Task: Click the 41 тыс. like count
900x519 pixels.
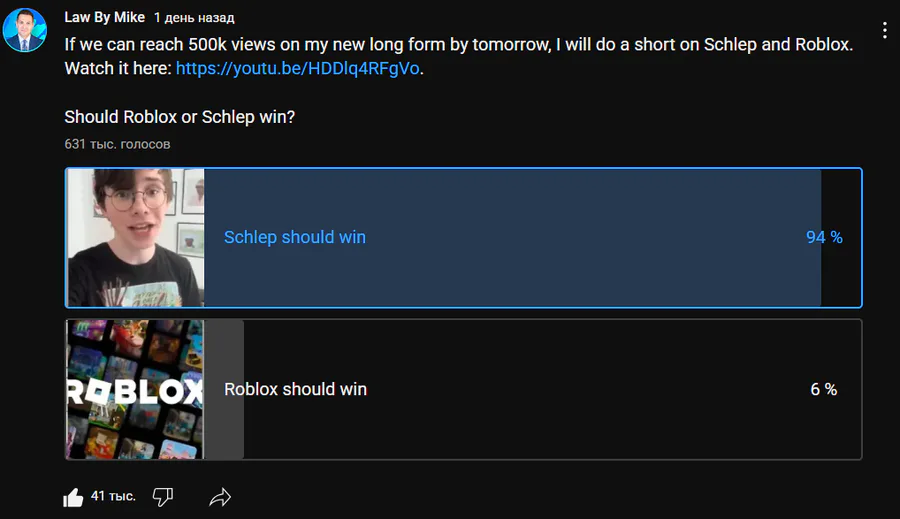Action: pyautogui.click(x=113, y=496)
